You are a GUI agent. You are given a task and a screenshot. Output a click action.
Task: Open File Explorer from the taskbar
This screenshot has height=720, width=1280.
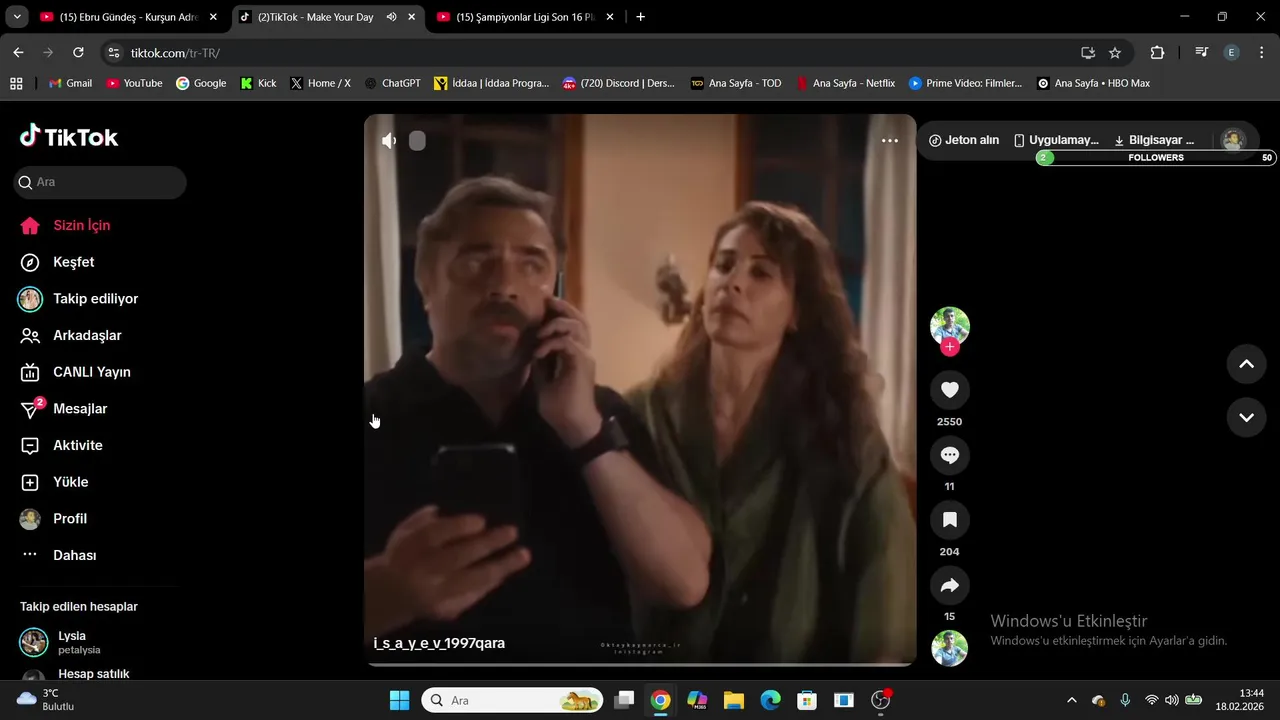click(x=734, y=700)
